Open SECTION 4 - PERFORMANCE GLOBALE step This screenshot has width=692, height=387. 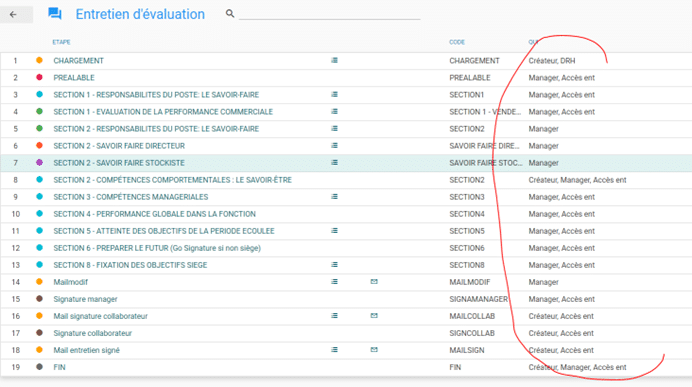pyautogui.click(x=154, y=214)
